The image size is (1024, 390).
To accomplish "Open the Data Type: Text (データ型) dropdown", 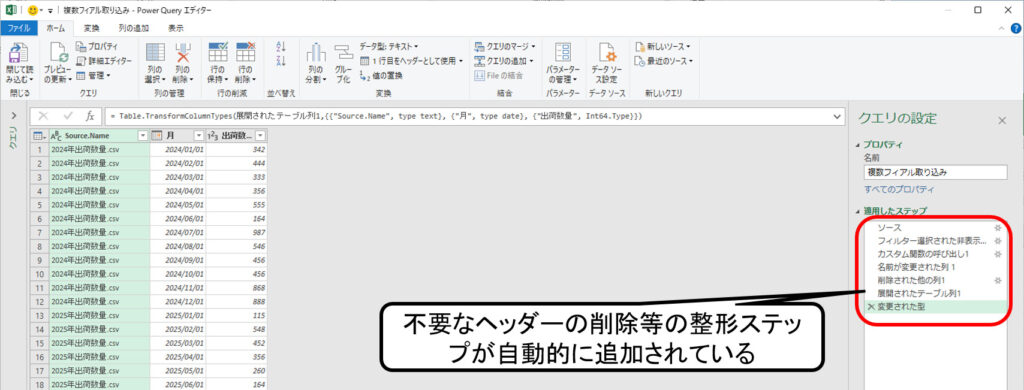I will [389, 46].
